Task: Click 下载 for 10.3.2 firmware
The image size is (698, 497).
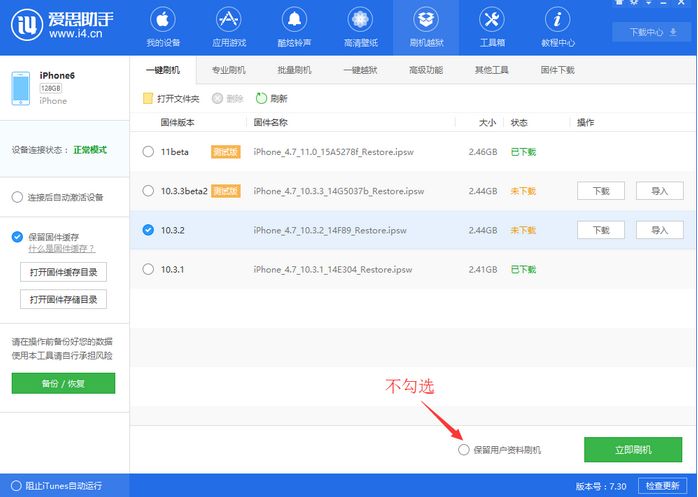Action: tap(601, 230)
